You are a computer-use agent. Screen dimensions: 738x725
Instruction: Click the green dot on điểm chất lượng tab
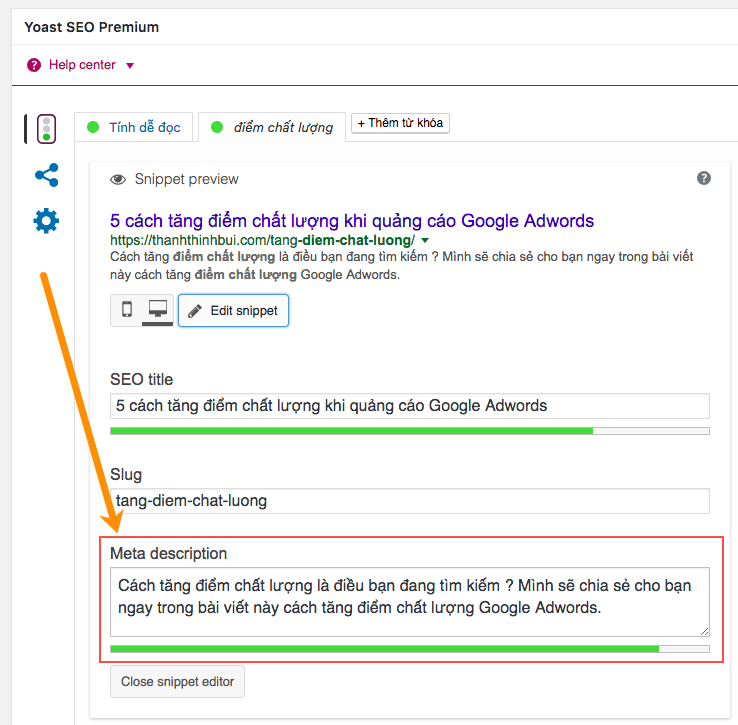(x=217, y=127)
